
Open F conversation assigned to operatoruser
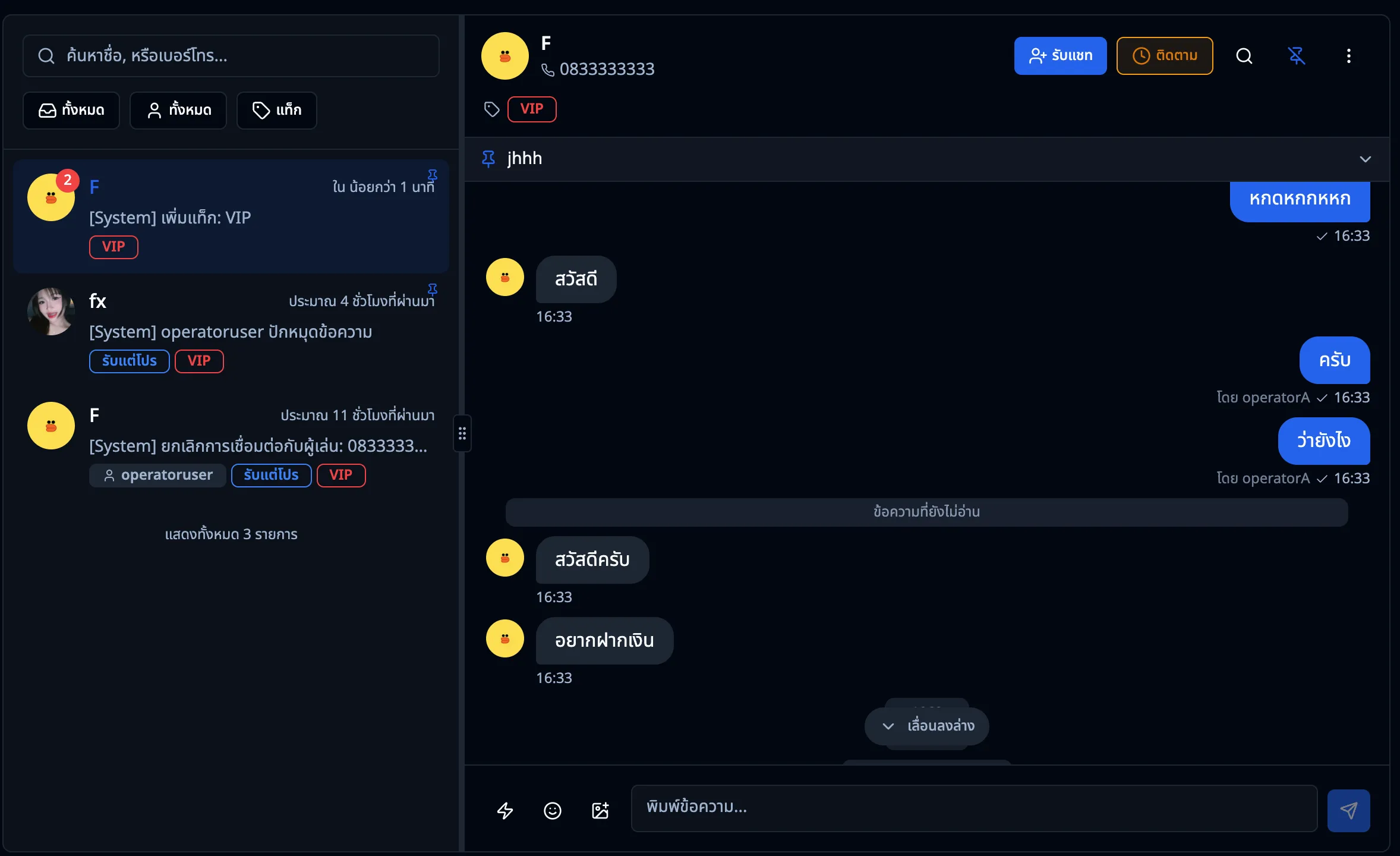(231, 444)
